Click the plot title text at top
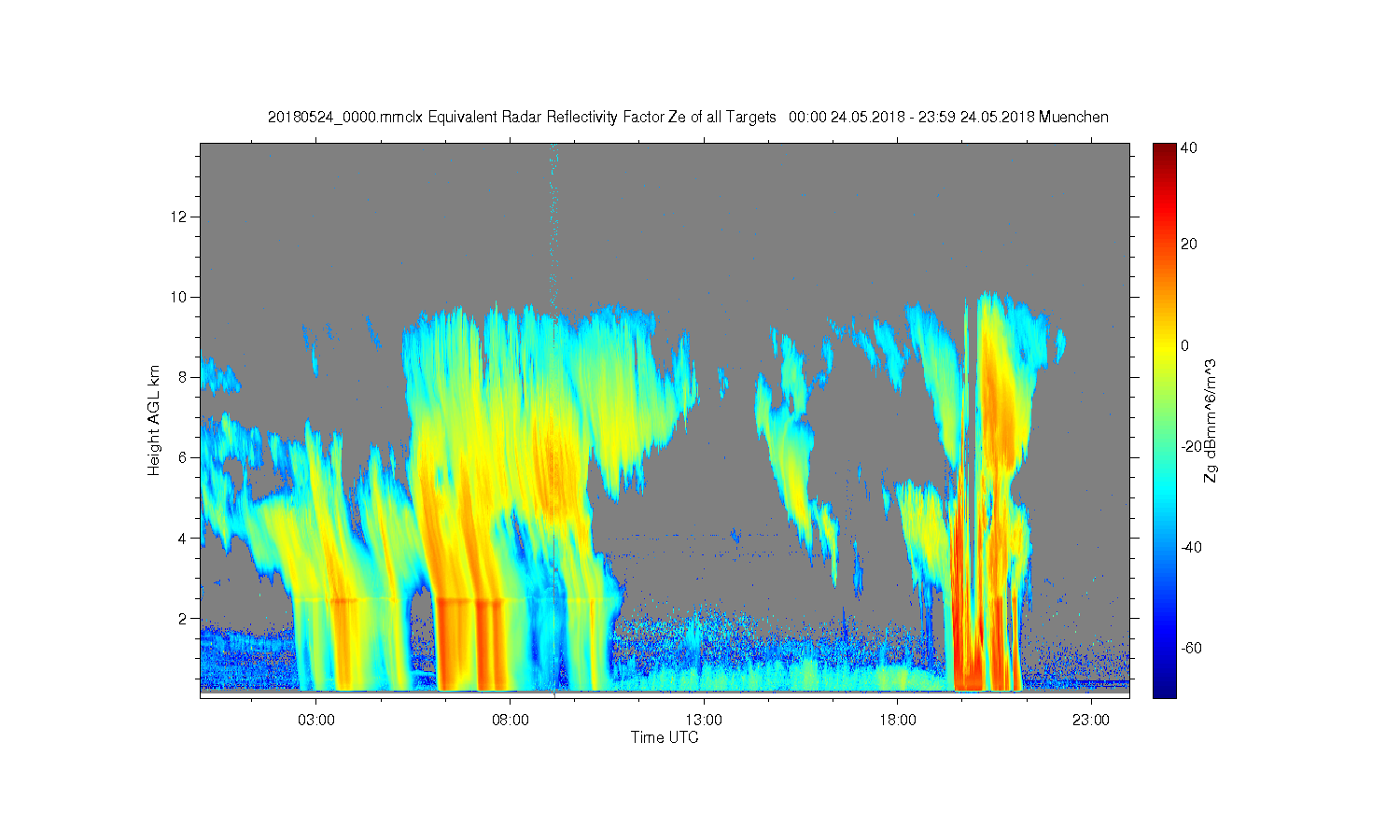The height and width of the screenshot is (840, 1400). tap(688, 118)
